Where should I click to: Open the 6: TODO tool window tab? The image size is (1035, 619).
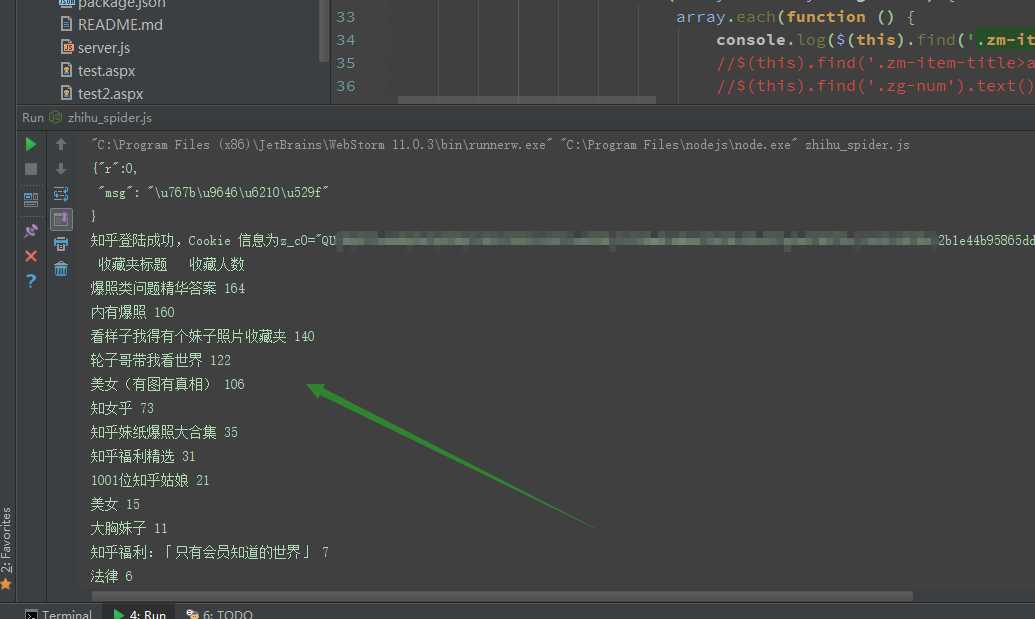coord(219,614)
